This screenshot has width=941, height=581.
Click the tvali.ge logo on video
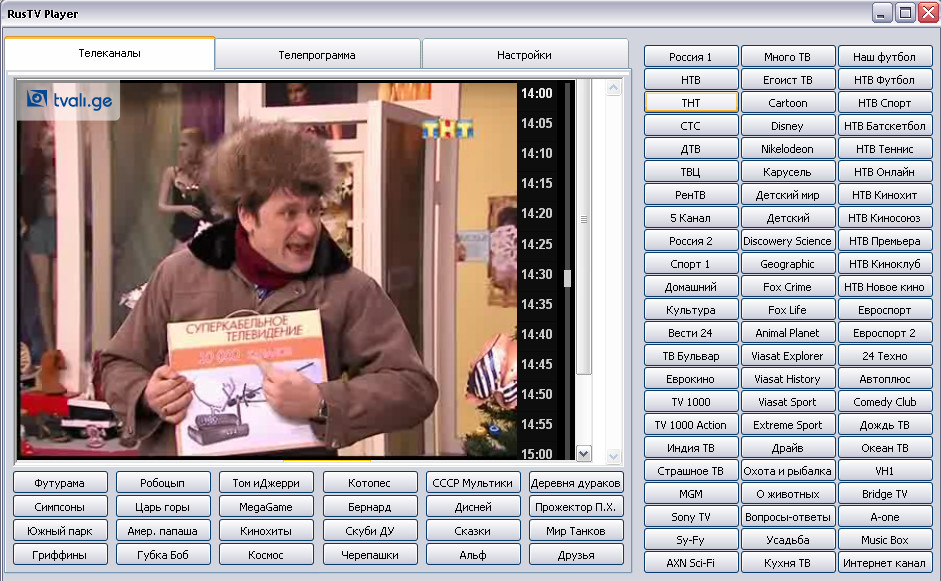(x=68, y=100)
